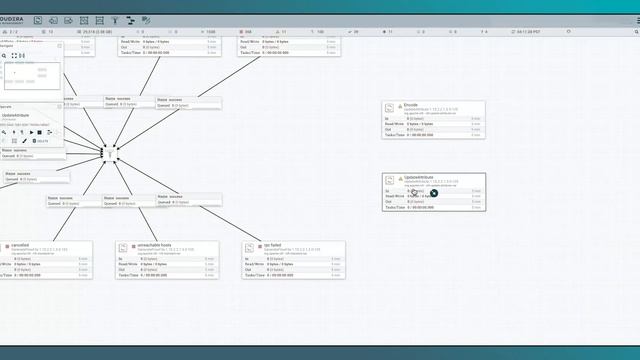Click the processor icon on 'rpc failed'

point(249,248)
